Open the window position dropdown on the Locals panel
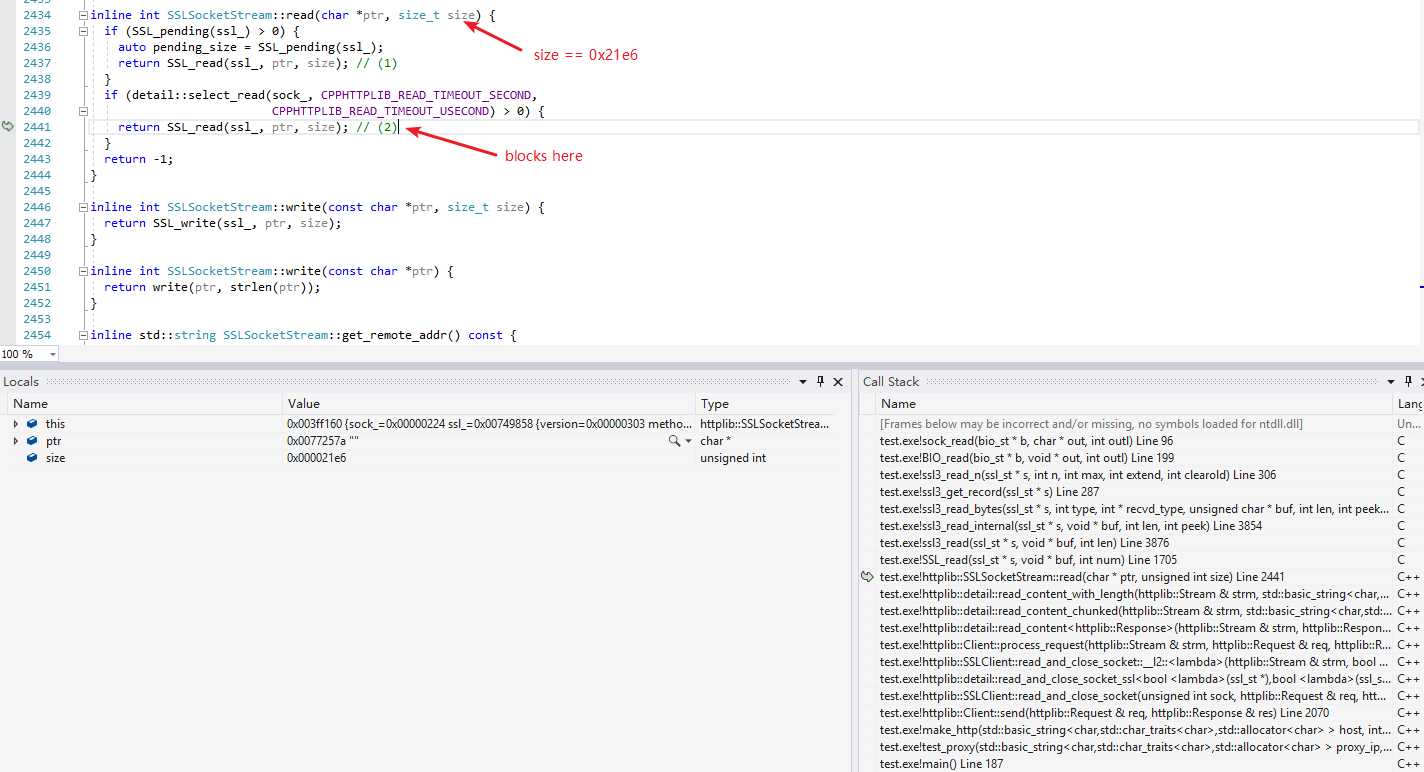Viewport: 1424px width, 772px height. 803,381
